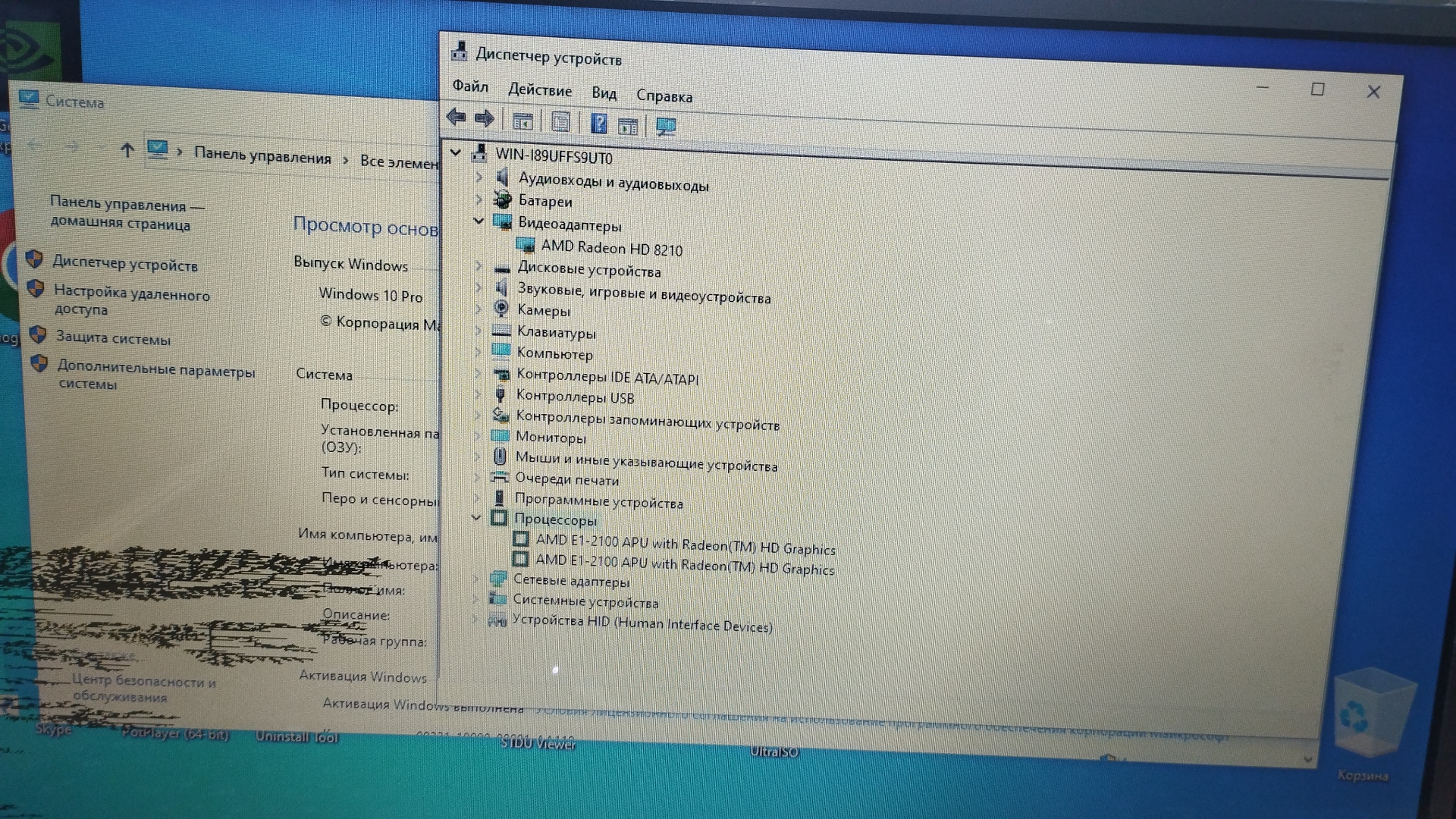Expand the Аудиовходы и аудиовыходы category

coord(479,177)
